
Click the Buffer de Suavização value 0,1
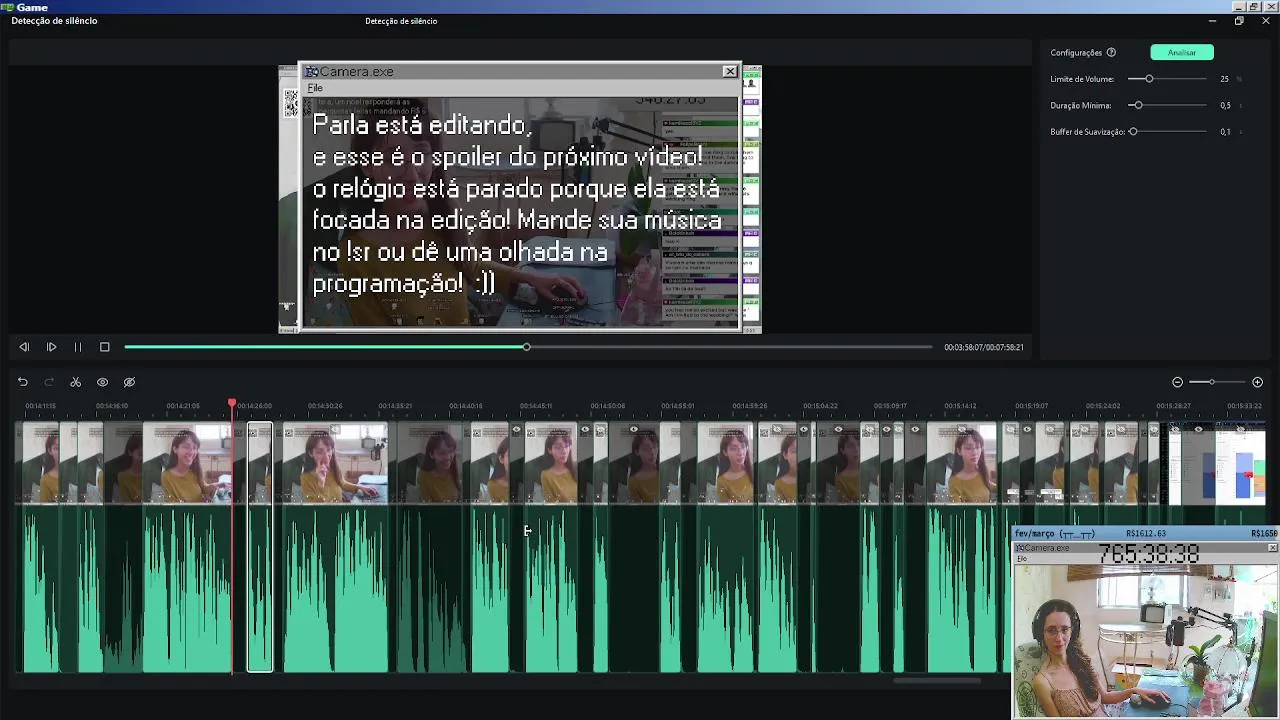(1225, 132)
